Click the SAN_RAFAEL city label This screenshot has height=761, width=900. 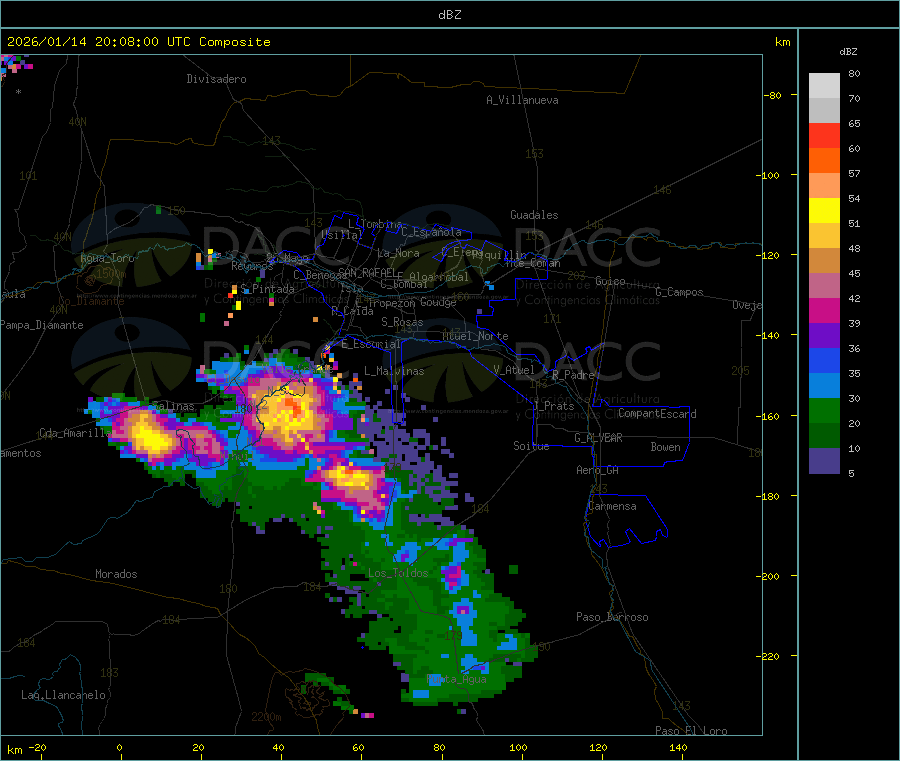367,272
